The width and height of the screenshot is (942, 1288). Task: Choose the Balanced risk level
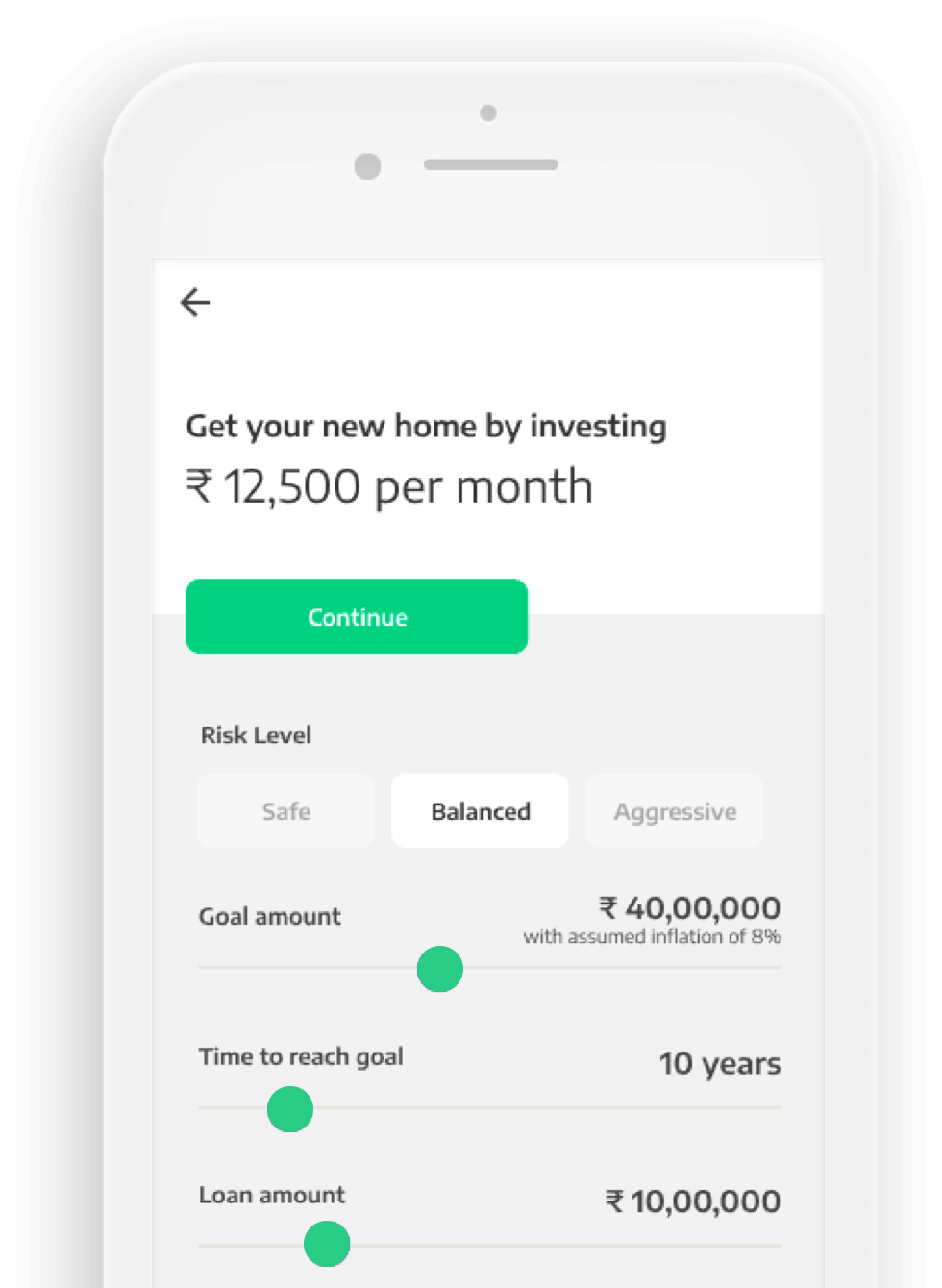tap(480, 811)
